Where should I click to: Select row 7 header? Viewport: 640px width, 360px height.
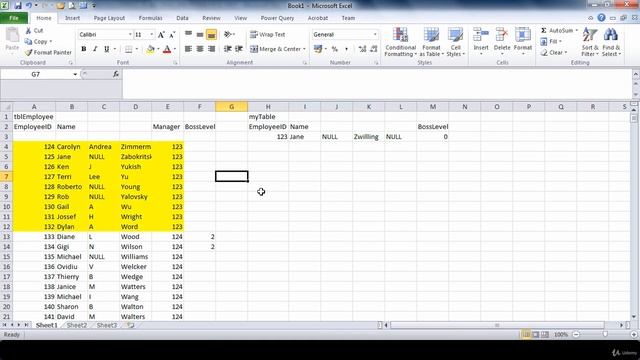pyautogui.click(x=6, y=177)
